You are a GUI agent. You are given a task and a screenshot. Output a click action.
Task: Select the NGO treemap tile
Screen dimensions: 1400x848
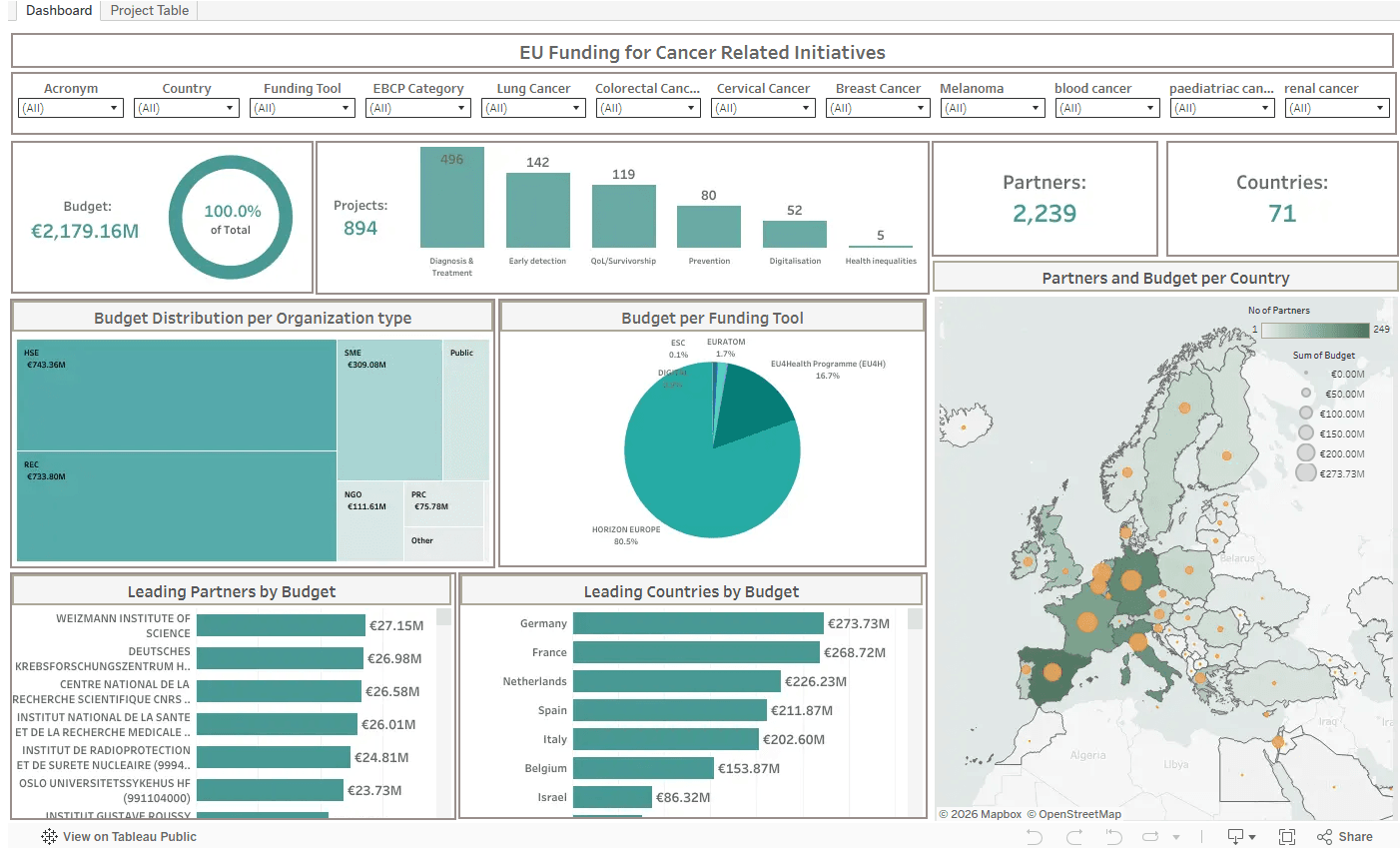(x=370, y=521)
